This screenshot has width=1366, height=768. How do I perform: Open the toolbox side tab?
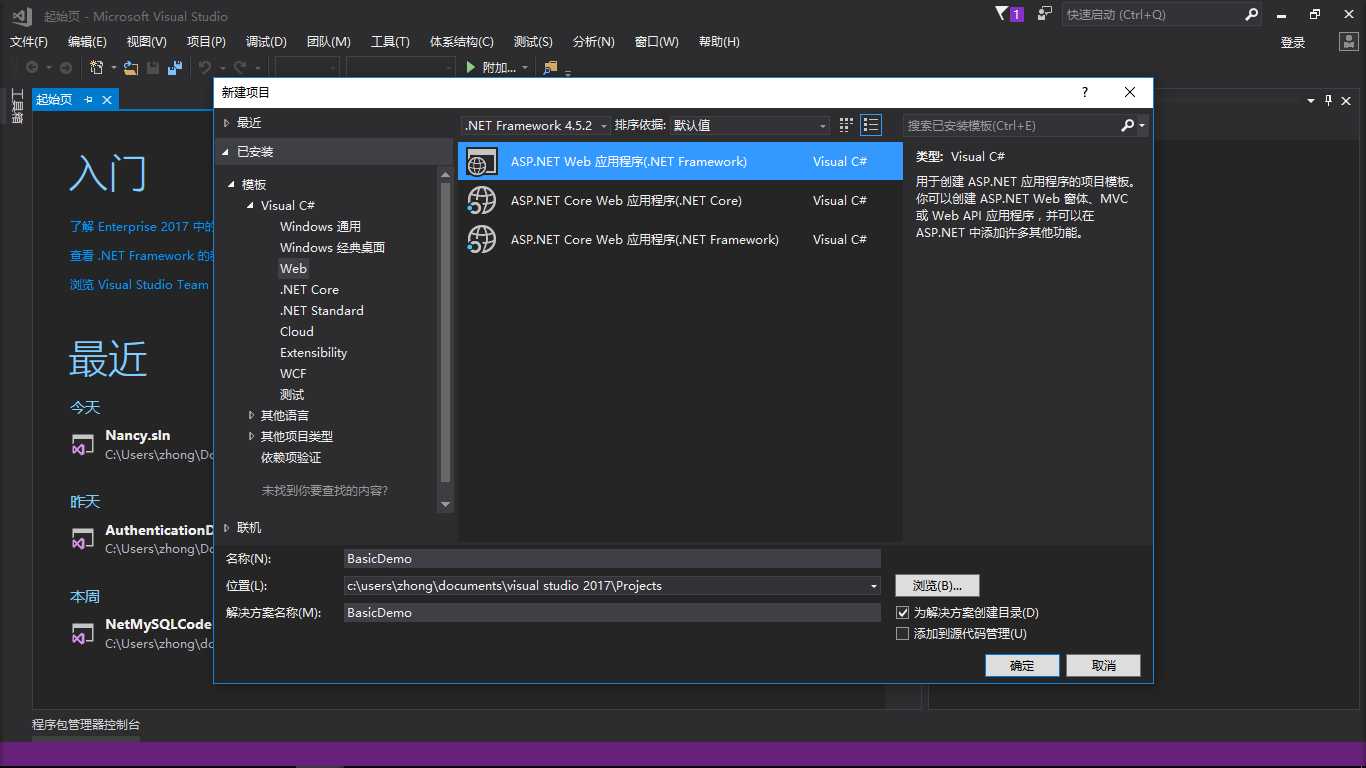tap(16, 106)
